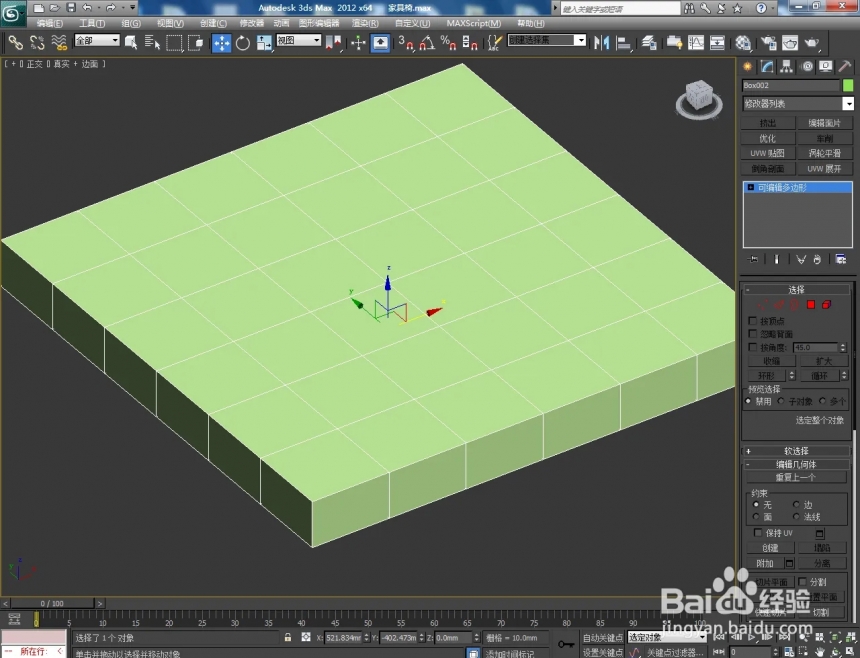The height and width of the screenshot is (658, 860).
Task: Click the Configure Modifier Sets icon
Action: tap(840, 259)
